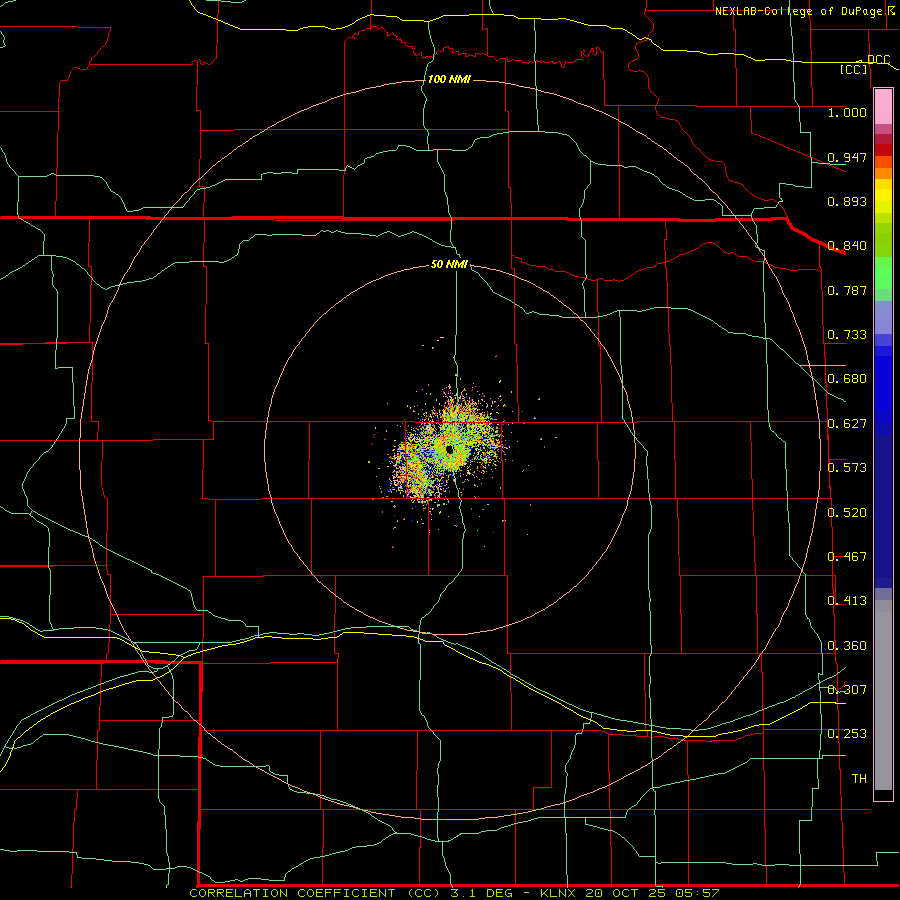Select the 0.947 scale value
The image size is (900, 900).
(847, 157)
